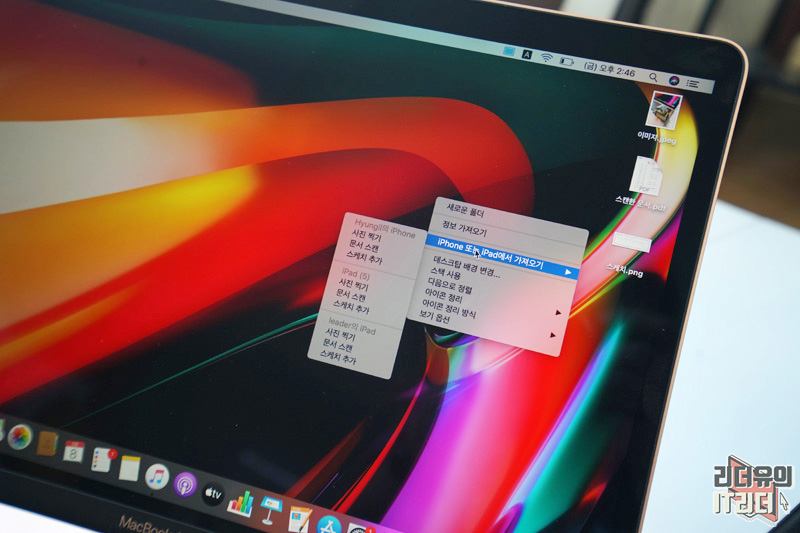Open the Notes app in the Dock
This screenshot has height=533, width=800.
130,468
